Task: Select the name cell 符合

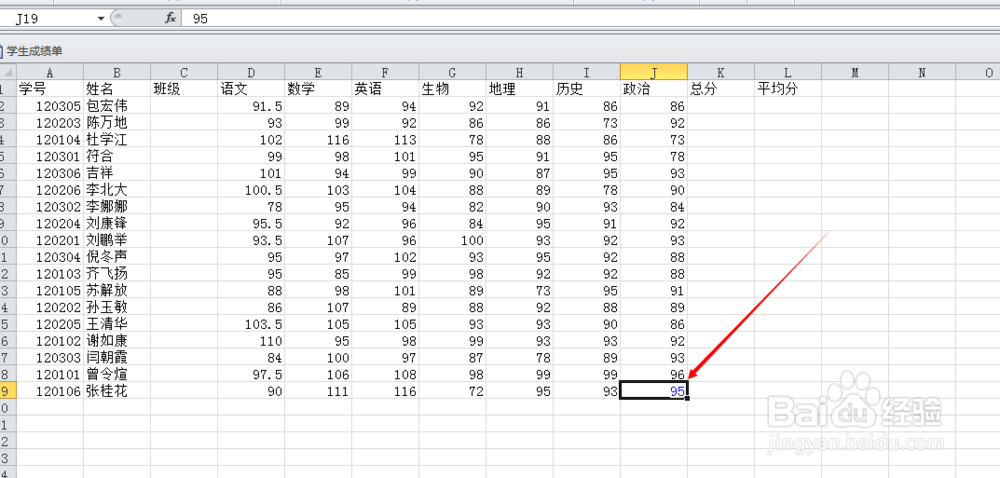Action: 117,156
